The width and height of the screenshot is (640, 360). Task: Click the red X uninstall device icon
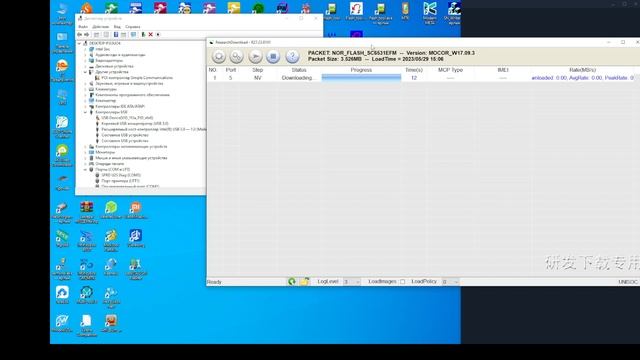pyautogui.click(x=151, y=35)
